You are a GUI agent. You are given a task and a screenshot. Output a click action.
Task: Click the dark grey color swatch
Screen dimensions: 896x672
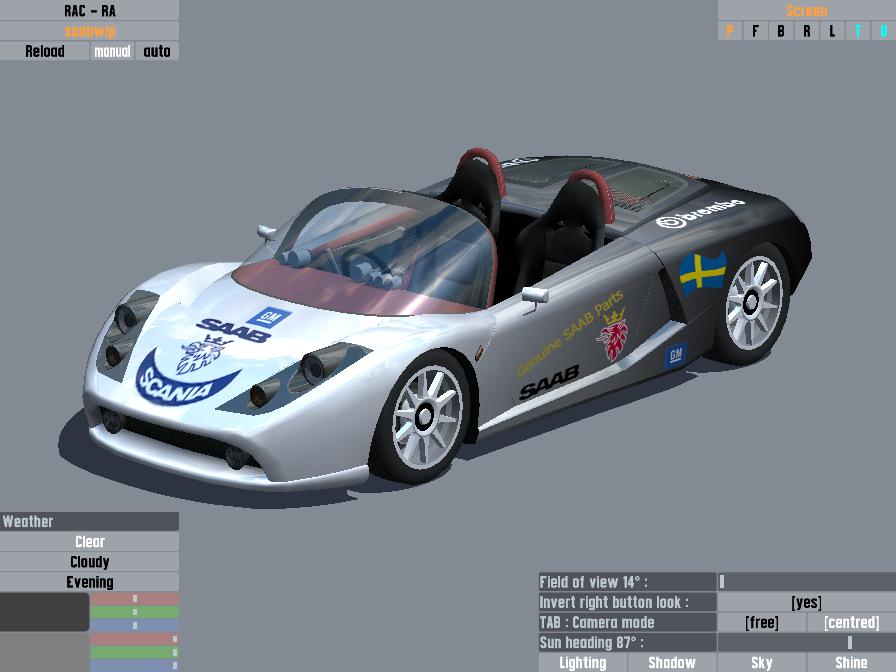(x=45, y=612)
